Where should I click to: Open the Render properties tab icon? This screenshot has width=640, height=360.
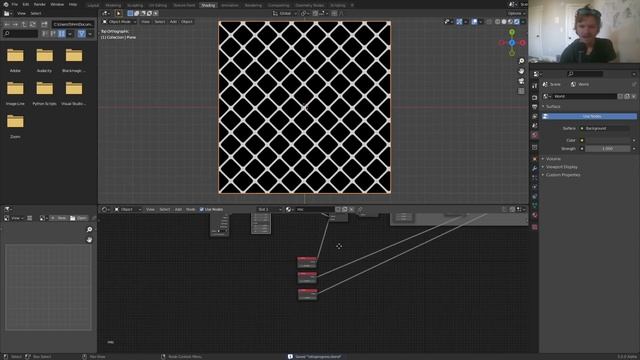click(534, 98)
